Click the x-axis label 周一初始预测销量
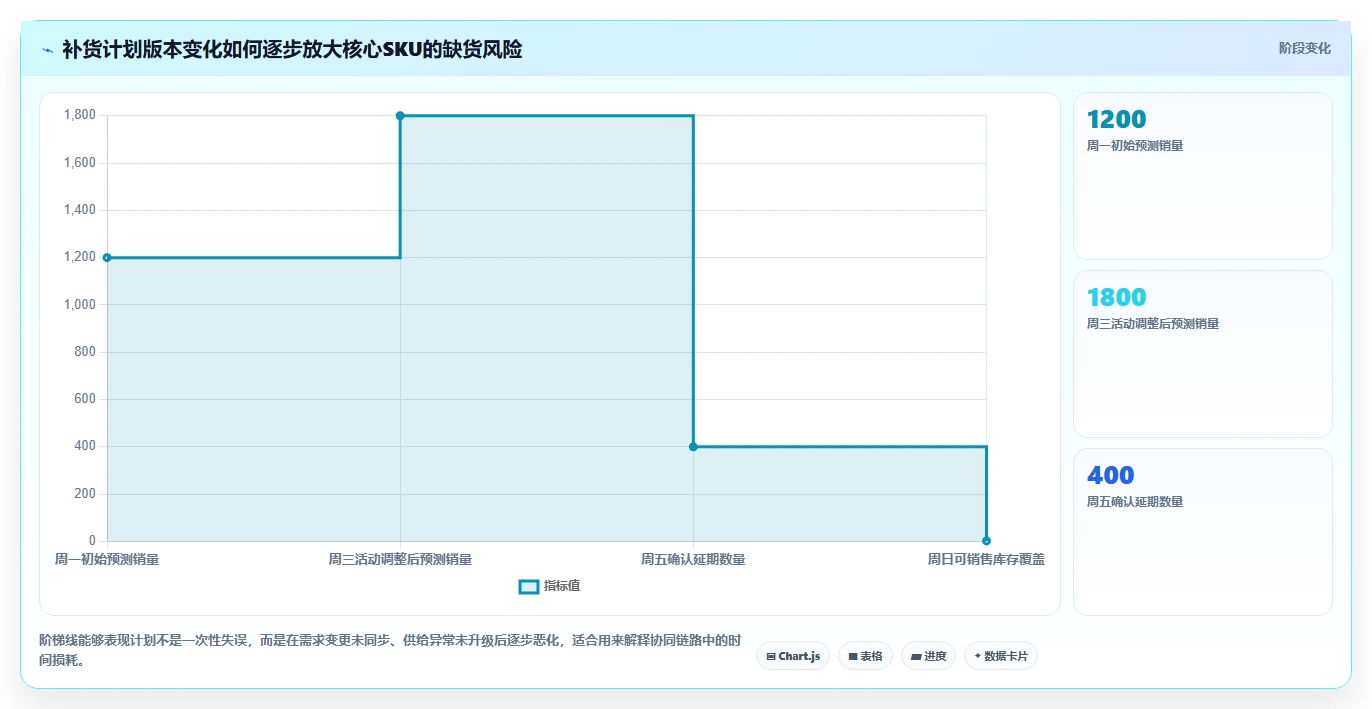Viewport: 1372px width, 709px height. coord(107,559)
